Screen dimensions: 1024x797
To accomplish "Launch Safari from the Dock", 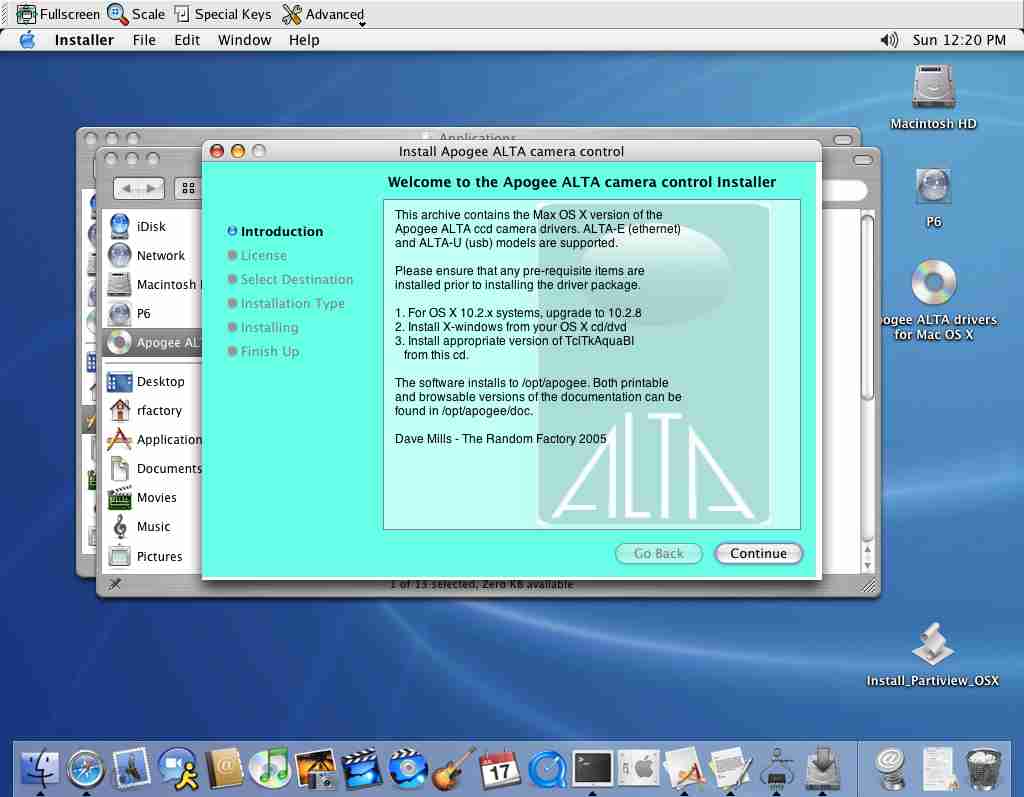I will pos(86,768).
